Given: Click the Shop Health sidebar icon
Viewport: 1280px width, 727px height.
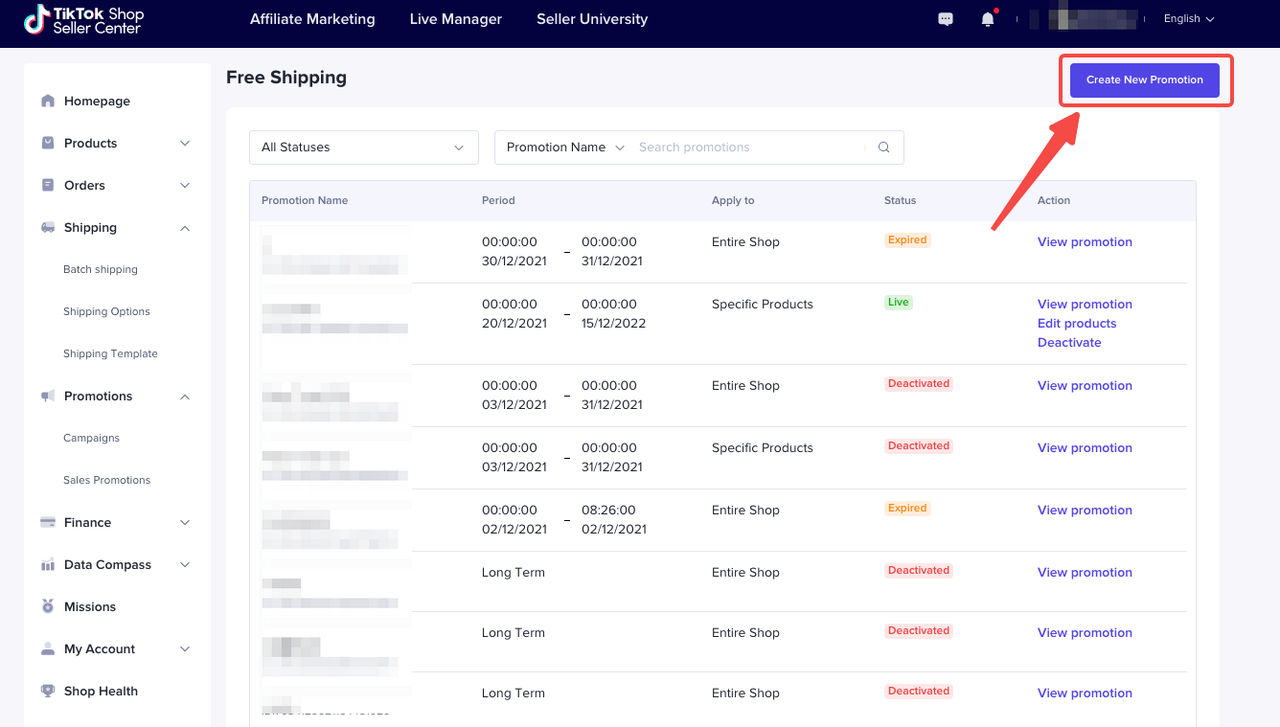Looking at the screenshot, I should click(48, 691).
